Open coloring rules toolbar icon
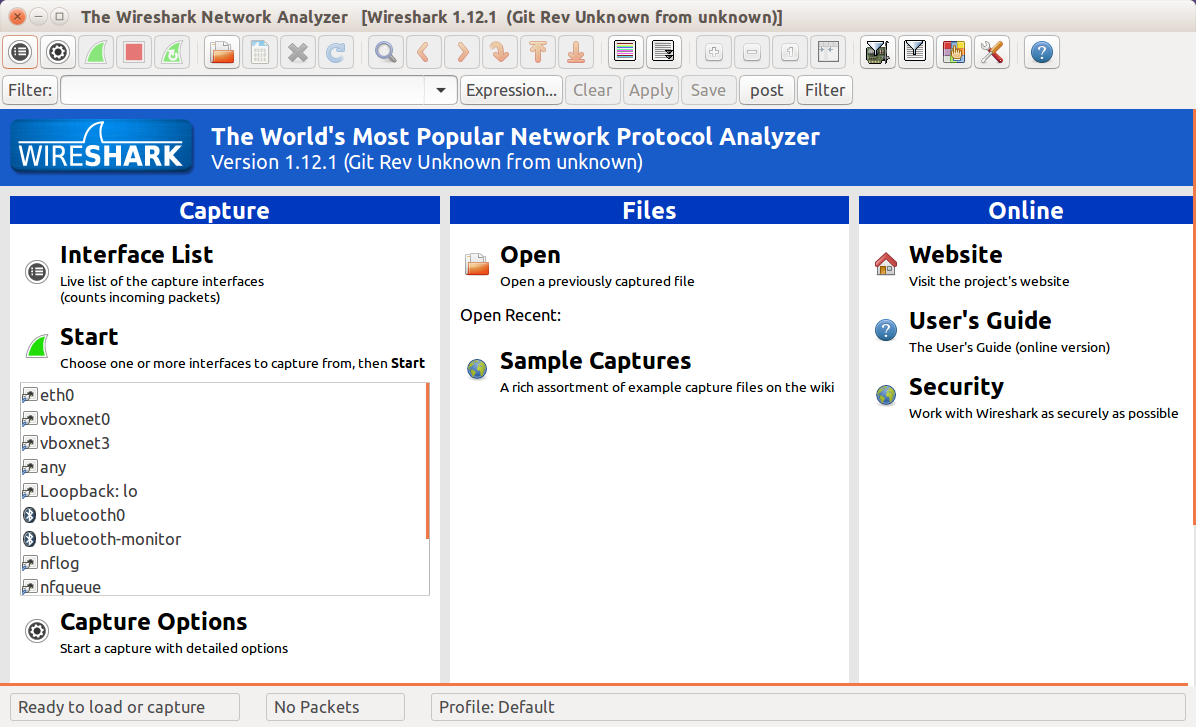1196x727 pixels. 953,52
